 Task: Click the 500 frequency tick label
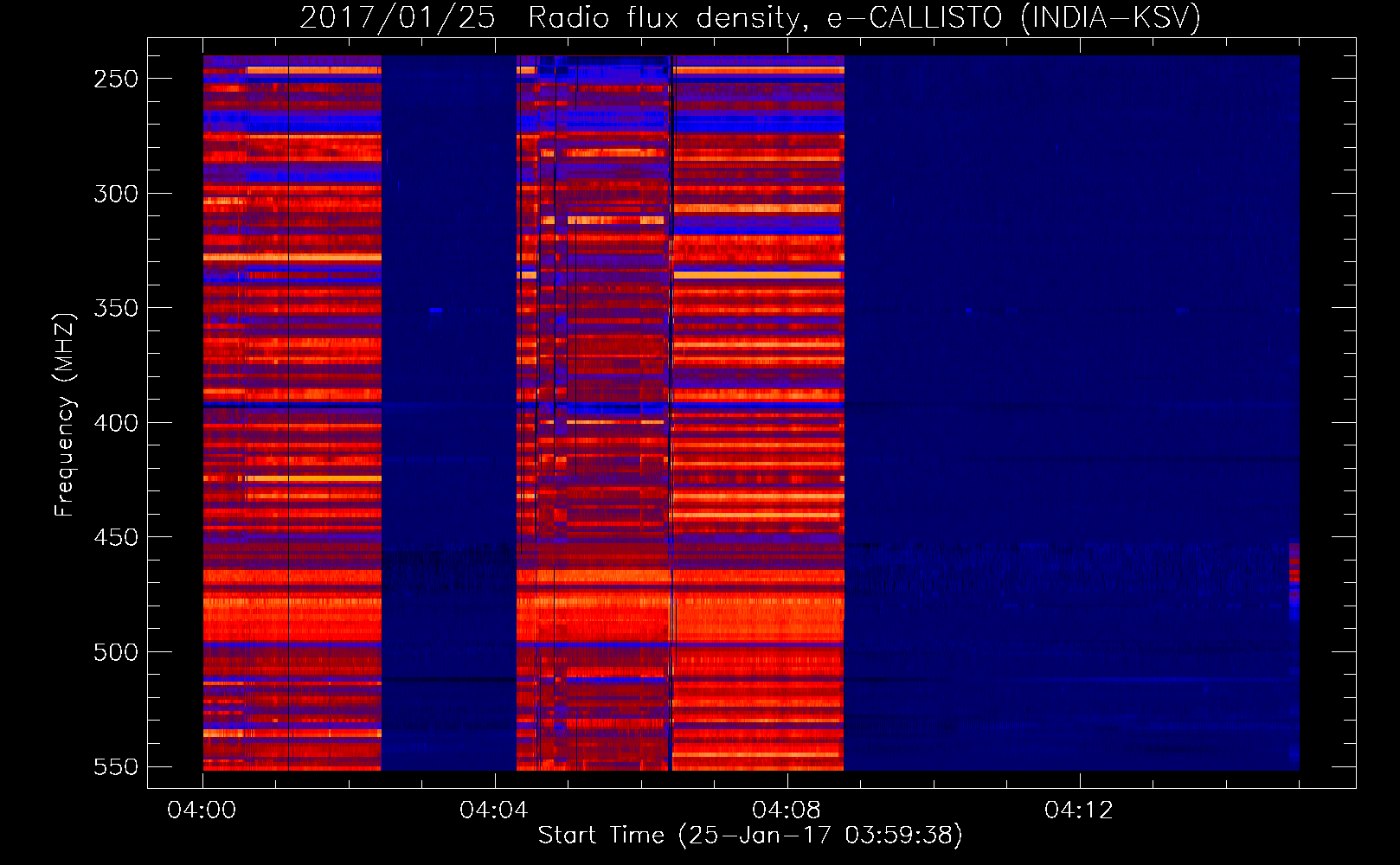point(116,652)
